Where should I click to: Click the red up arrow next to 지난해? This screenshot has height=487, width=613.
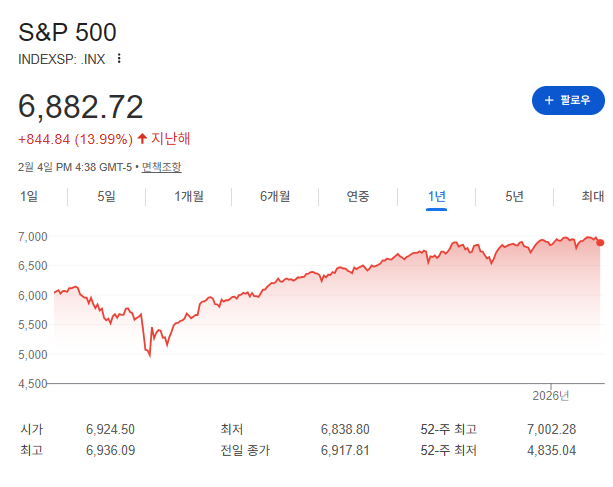142,138
